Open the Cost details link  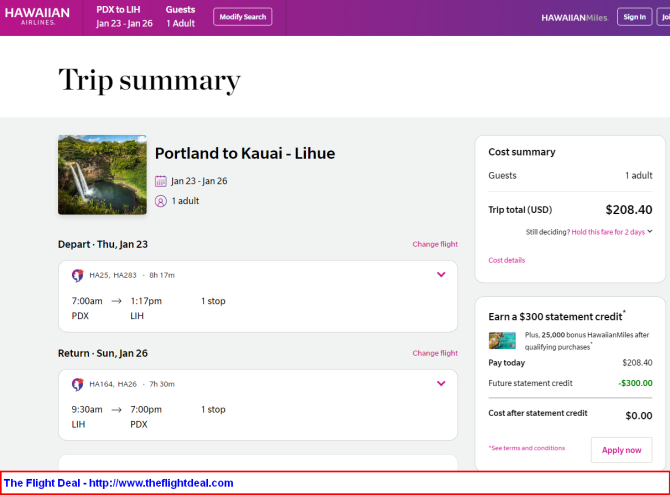pos(506,260)
